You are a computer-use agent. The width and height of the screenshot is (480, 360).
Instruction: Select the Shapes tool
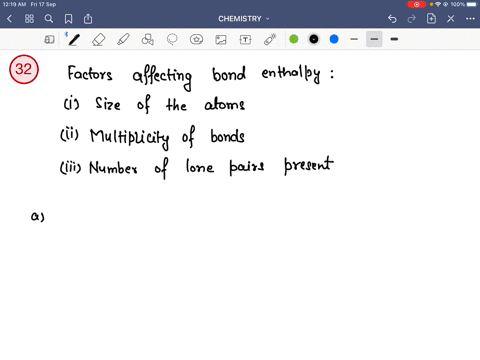tap(148, 39)
